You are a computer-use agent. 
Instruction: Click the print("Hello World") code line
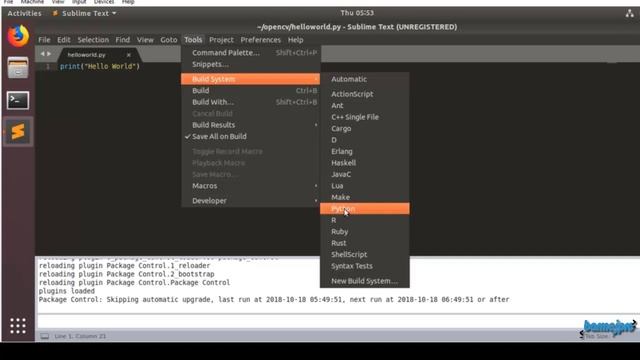[x=100, y=66]
